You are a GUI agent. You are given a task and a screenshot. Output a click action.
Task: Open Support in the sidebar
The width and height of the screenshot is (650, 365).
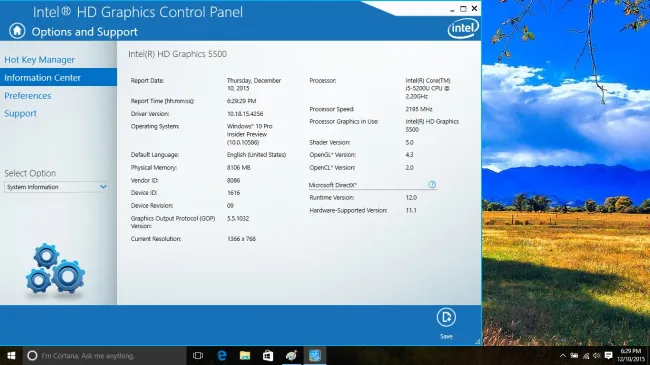pos(20,114)
